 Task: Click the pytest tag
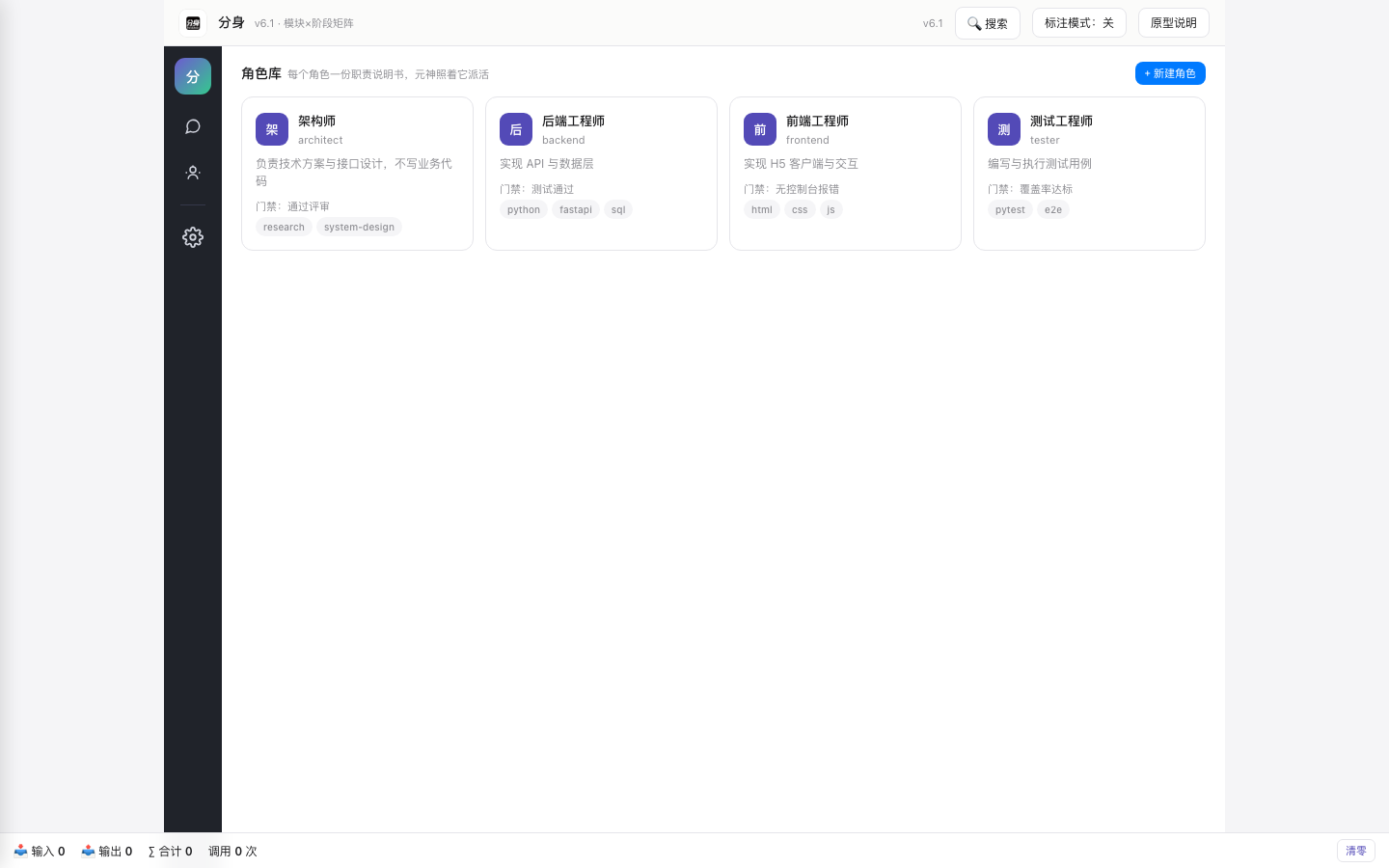1010,209
